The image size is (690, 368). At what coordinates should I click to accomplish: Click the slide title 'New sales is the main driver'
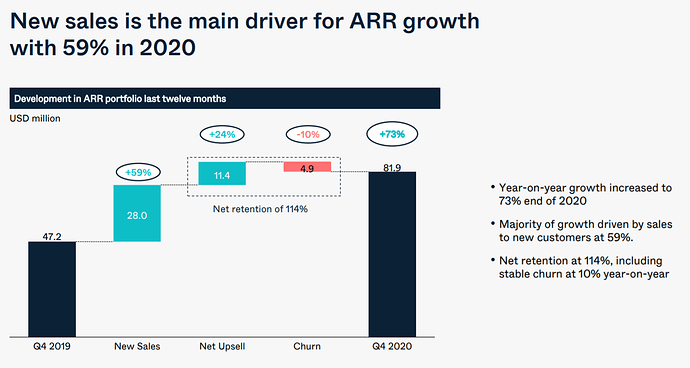(x=245, y=34)
